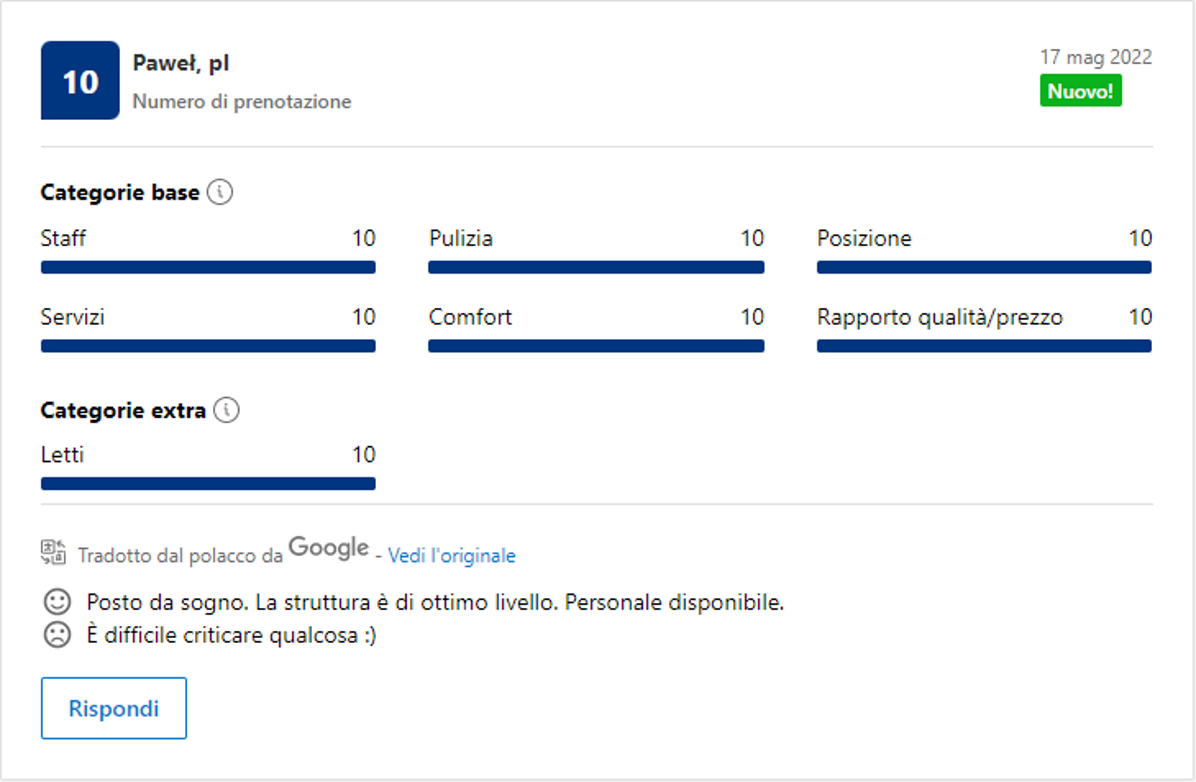The width and height of the screenshot is (1196, 782).
Task: Click the Rapporto qualità/prezzo rating bar
Action: (x=984, y=346)
